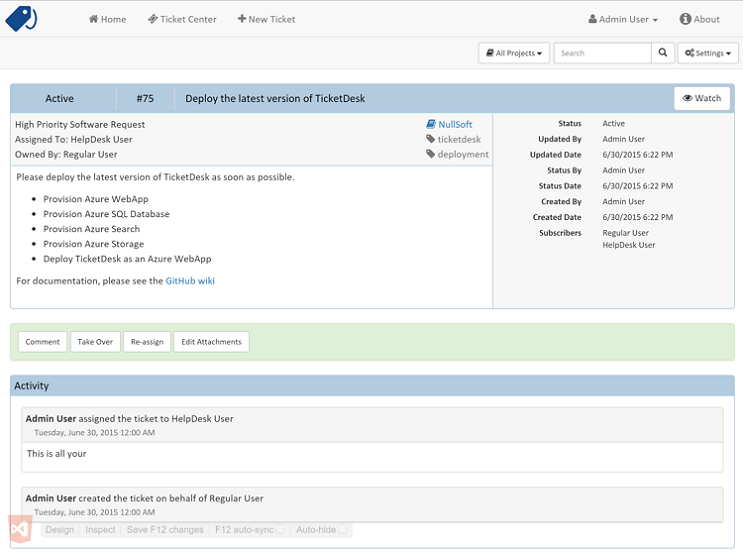Expand the All Projects dropdown
The height and width of the screenshot is (552, 743).
pyautogui.click(x=514, y=53)
